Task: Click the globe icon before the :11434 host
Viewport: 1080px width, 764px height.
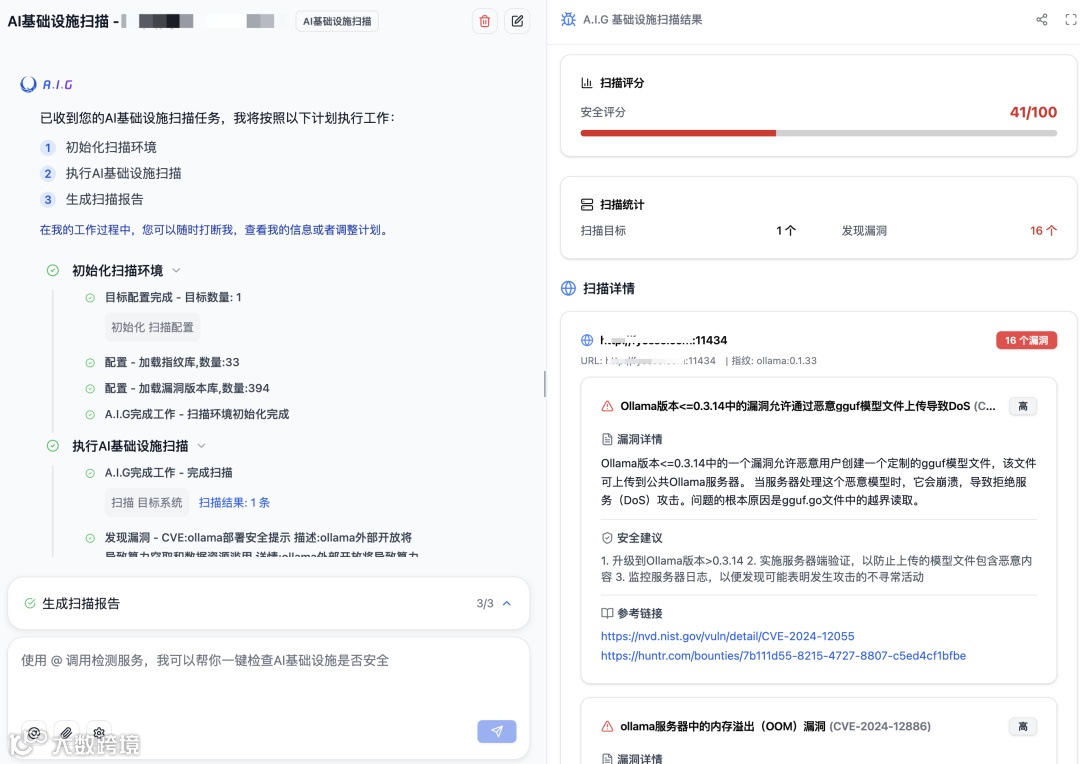Action: [587, 340]
